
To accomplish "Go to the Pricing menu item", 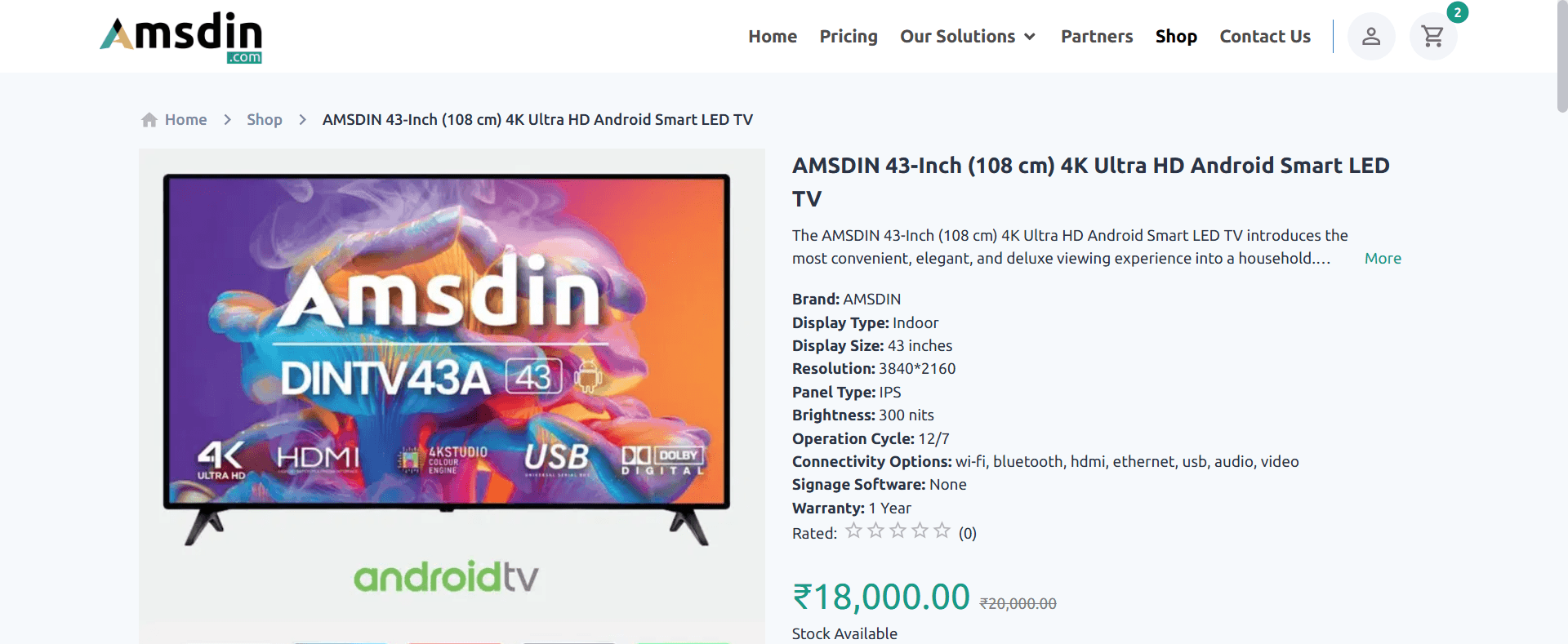I will 849,37.
